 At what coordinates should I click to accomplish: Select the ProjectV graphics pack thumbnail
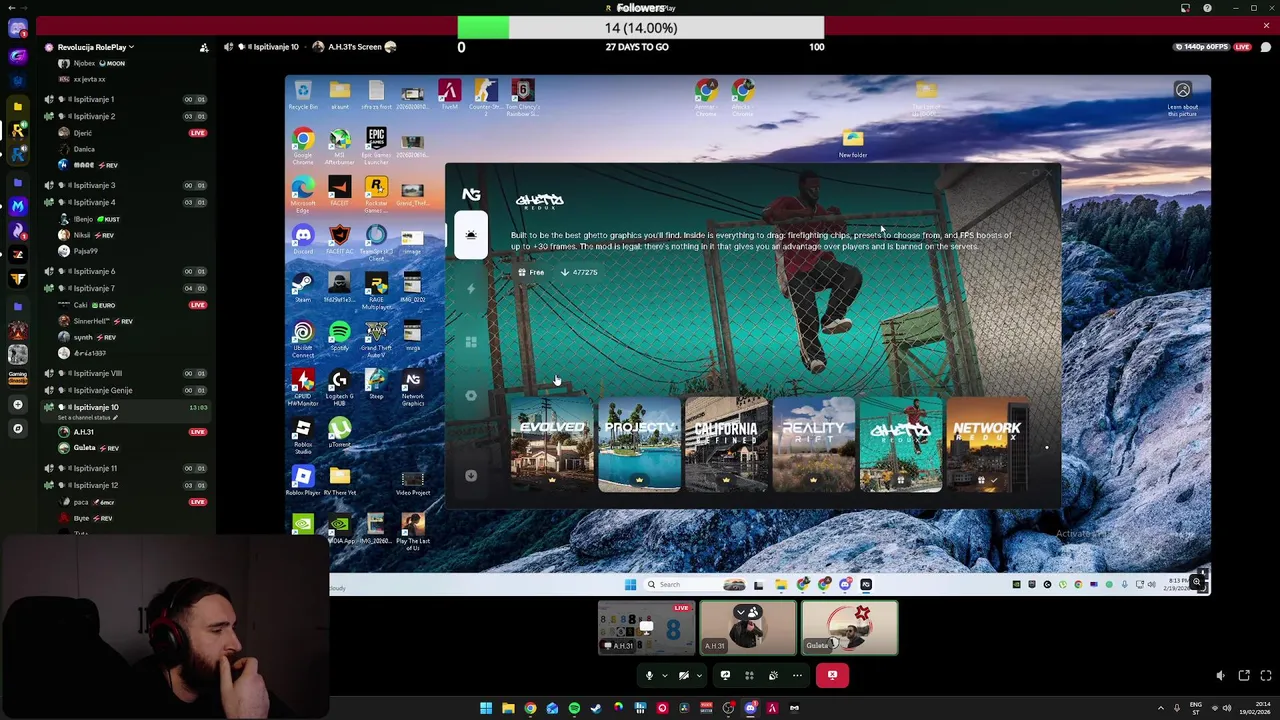[x=639, y=444]
